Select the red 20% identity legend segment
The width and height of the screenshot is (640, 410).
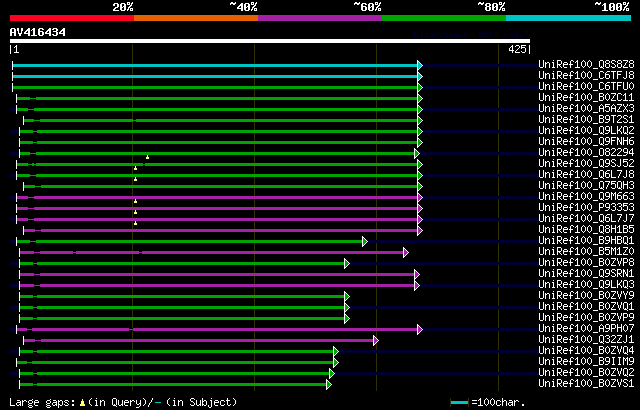(72, 18)
